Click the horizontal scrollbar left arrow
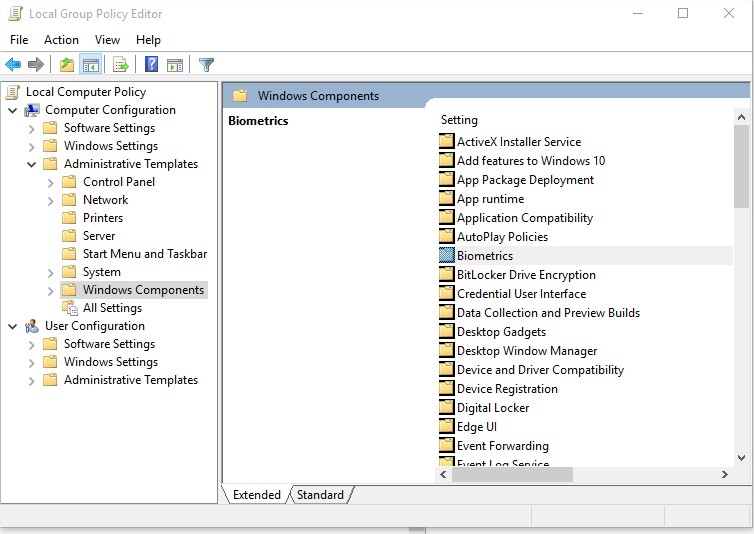The height and width of the screenshot is (534, 754). [x=443, y=474]
